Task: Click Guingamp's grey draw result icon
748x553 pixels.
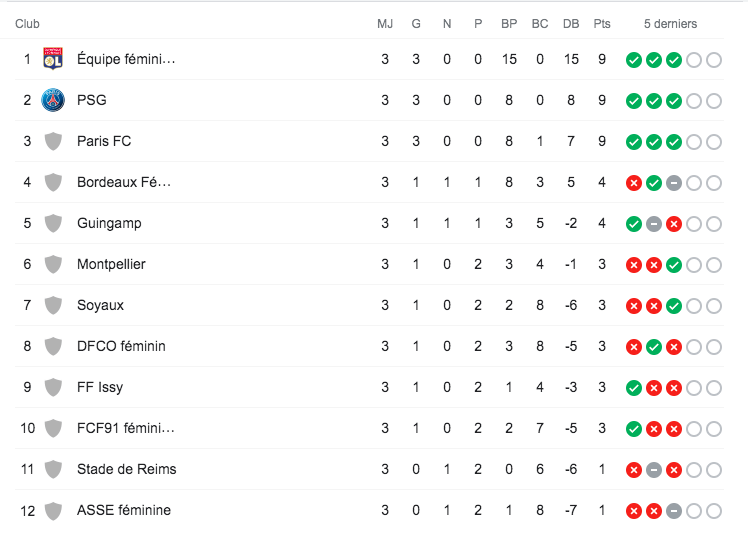Action: 653,224
